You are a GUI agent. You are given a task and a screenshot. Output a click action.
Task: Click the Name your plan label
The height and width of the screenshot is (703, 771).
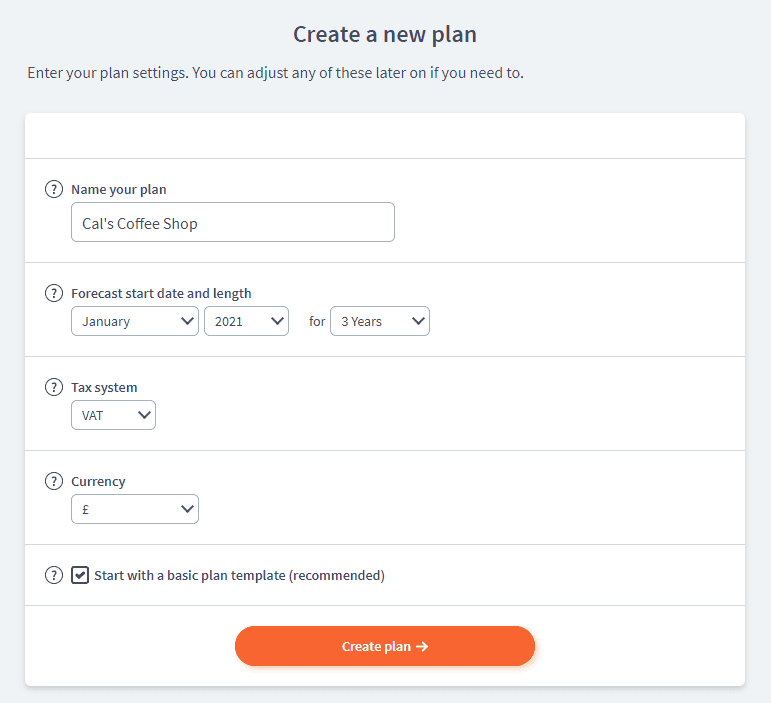click(x=119, y=189)
